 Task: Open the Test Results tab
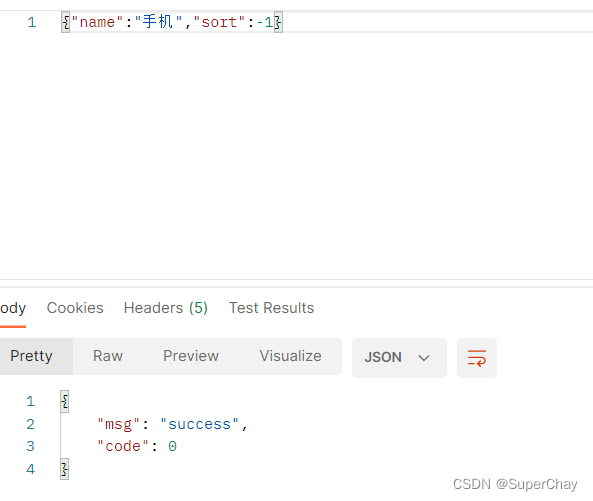271,308
